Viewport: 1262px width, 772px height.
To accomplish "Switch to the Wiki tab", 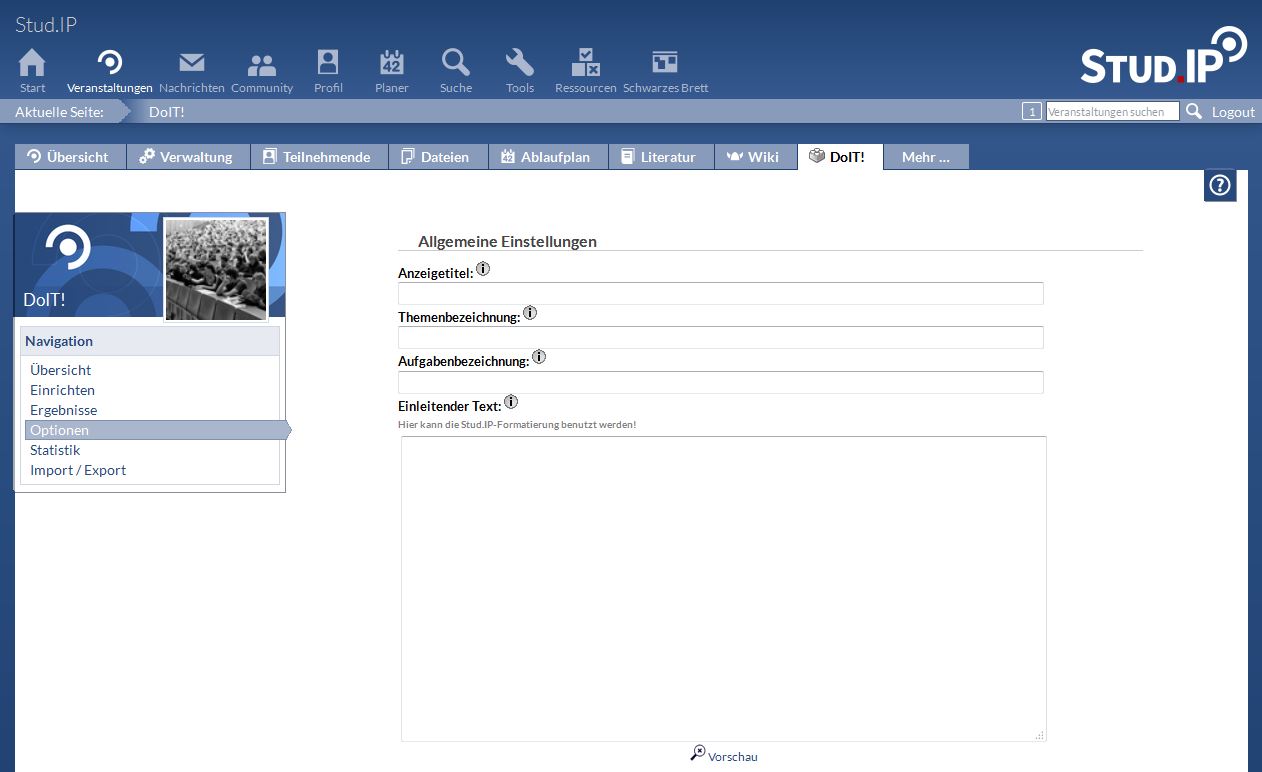I will (x=755, y=157).
